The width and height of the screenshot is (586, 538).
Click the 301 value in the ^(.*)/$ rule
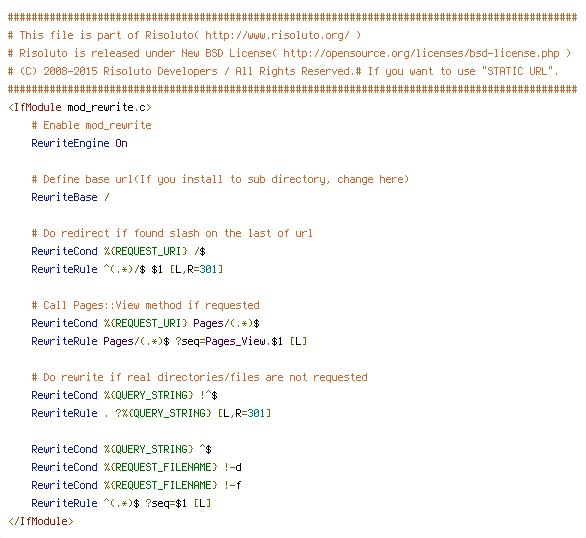(208, 269)
